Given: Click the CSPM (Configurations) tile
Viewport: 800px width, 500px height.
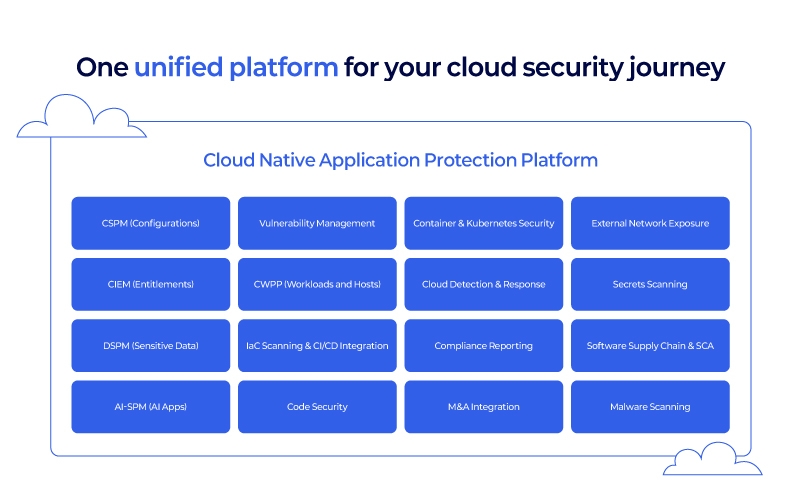Looking at the screenshot, I should [x=151, y=223].
